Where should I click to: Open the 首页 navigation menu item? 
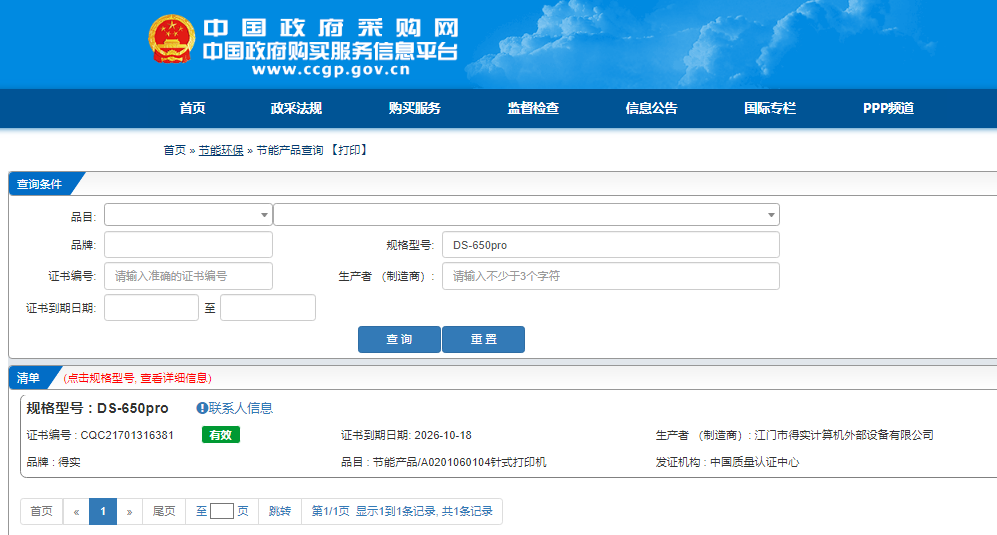(x=193, y=108)
